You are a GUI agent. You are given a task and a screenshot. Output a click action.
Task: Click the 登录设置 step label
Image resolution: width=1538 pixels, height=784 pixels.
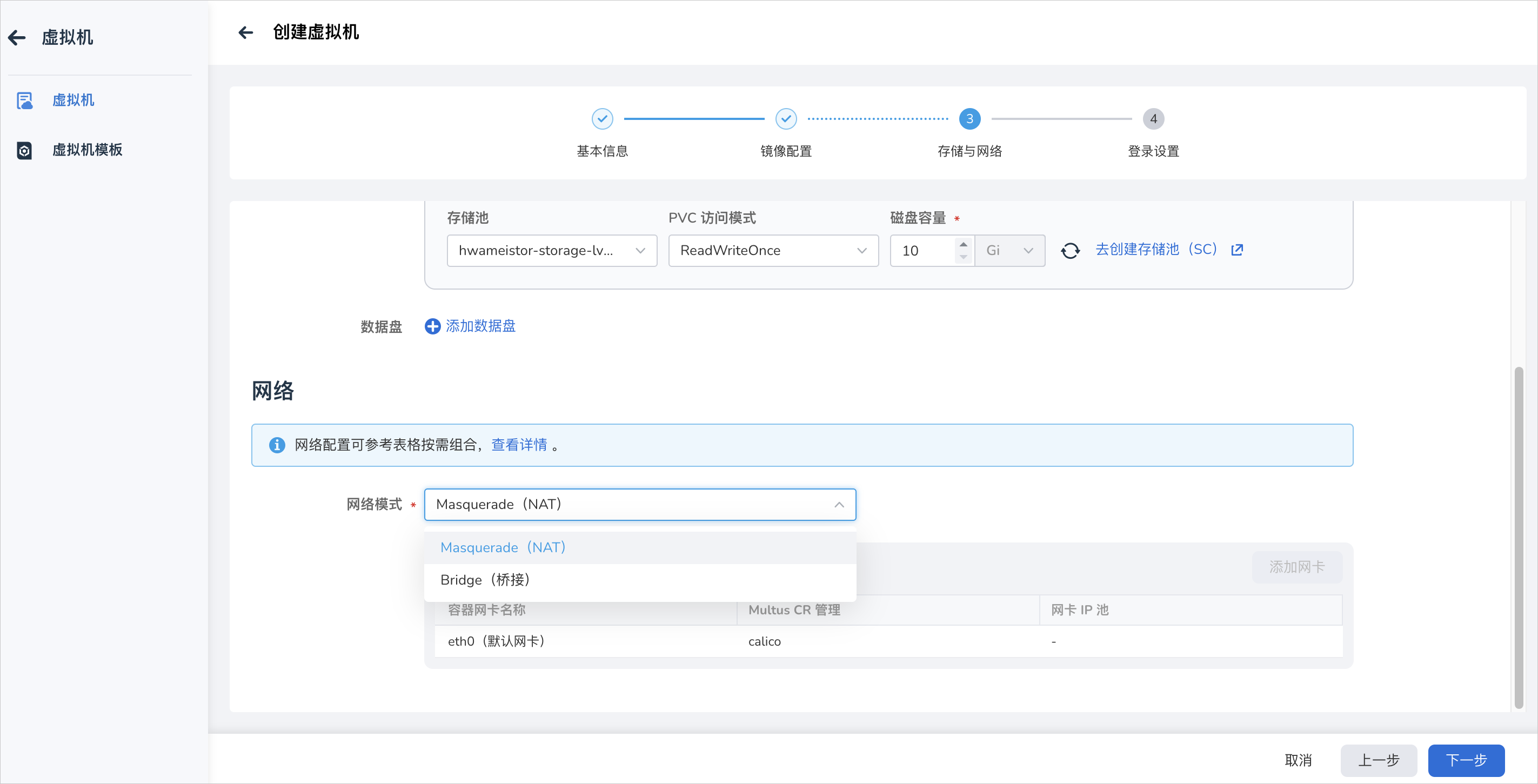(1153, 151)
